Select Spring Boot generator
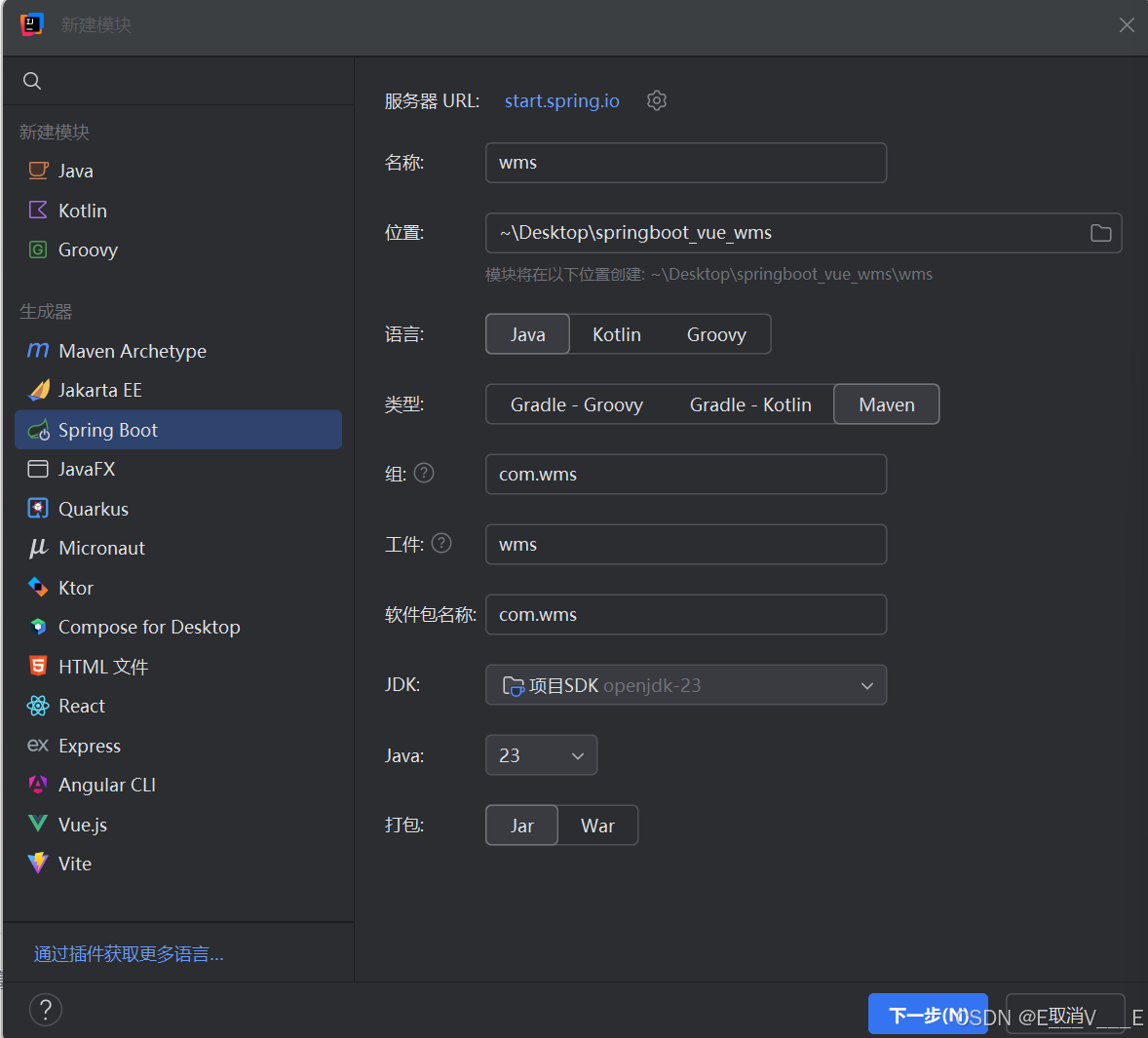 (178, 430)
